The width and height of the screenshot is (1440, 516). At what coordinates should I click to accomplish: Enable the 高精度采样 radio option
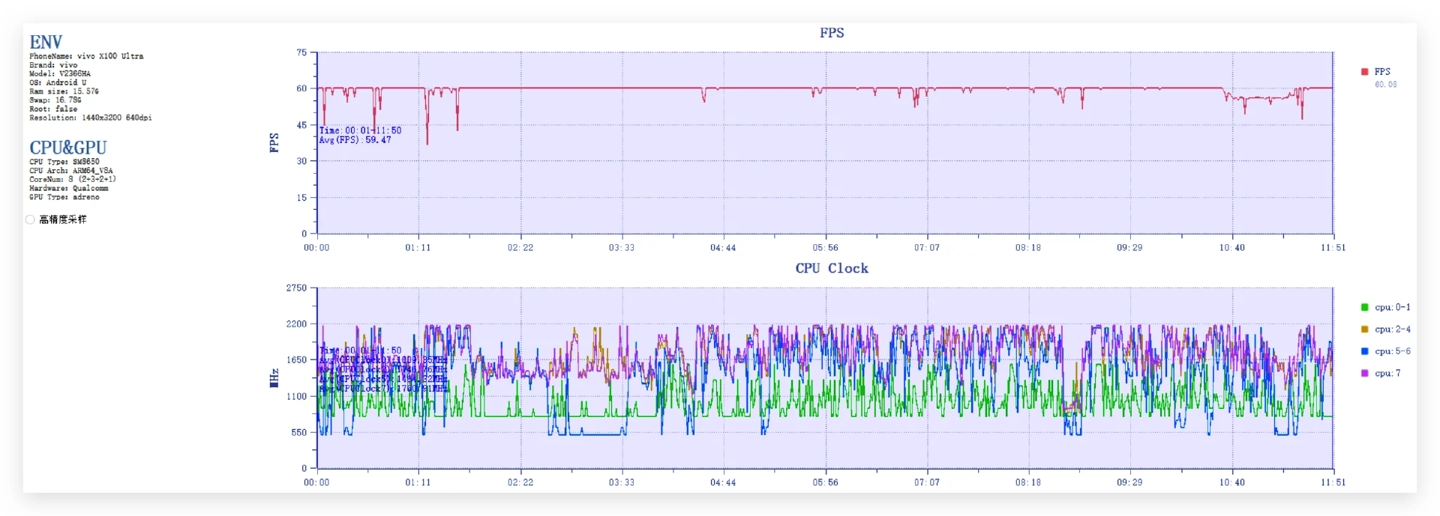(x=30, y=219)
